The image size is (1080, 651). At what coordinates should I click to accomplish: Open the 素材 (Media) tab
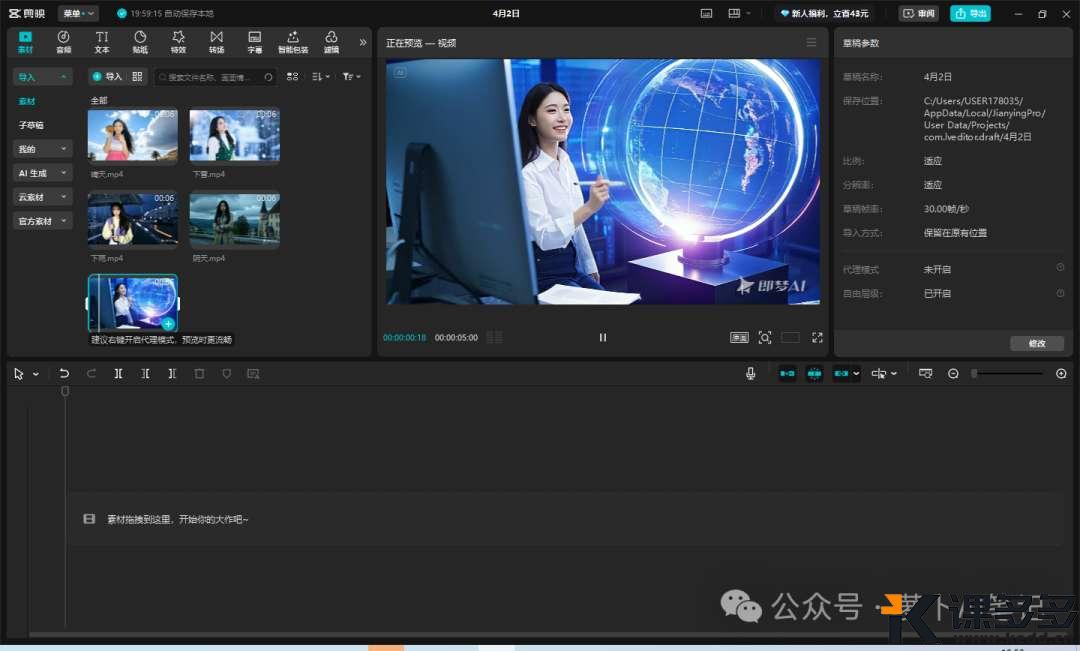pos(25,42)
